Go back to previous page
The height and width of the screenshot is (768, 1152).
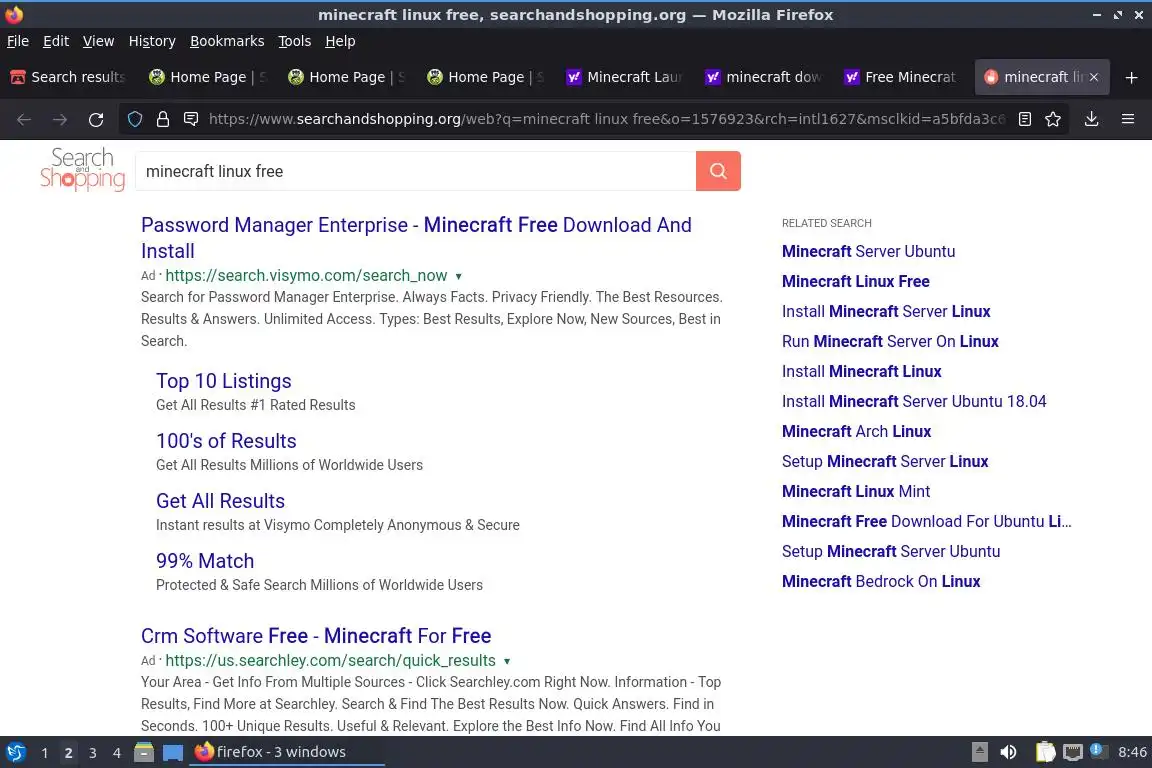pos(24,119)
